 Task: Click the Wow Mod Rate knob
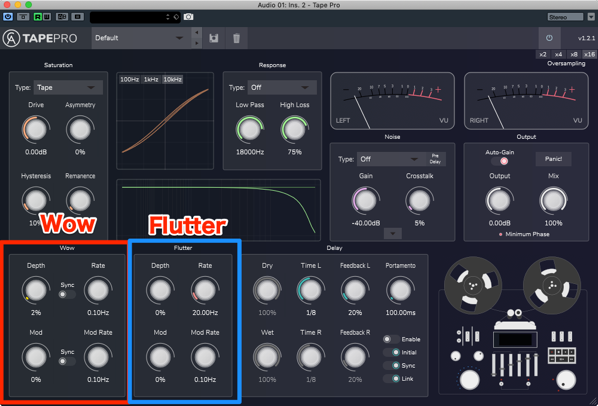[x=98, y=357]
